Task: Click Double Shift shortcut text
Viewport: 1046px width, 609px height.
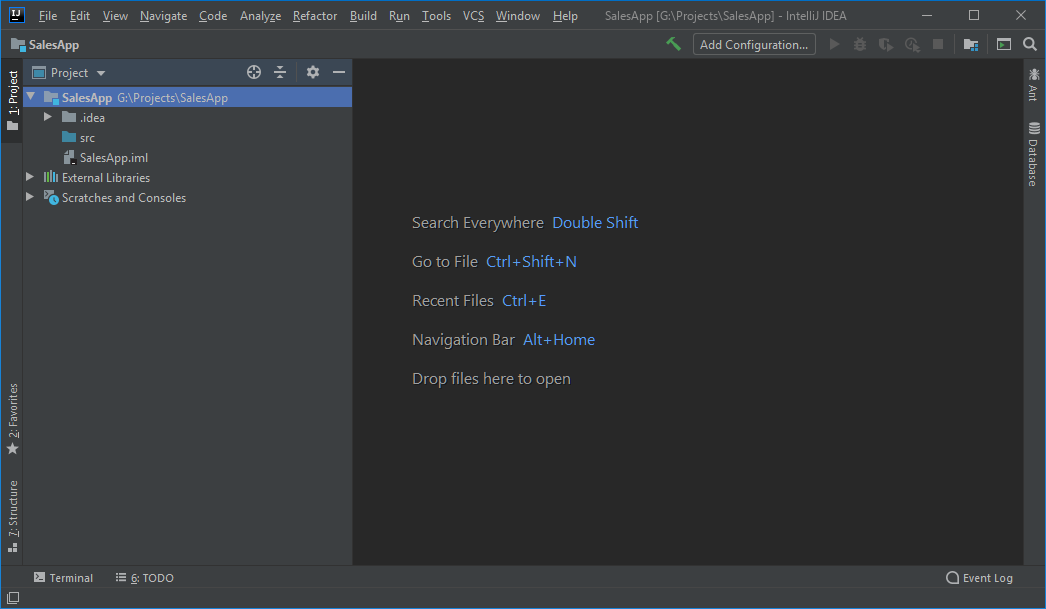Action: (x=595, y=223)
